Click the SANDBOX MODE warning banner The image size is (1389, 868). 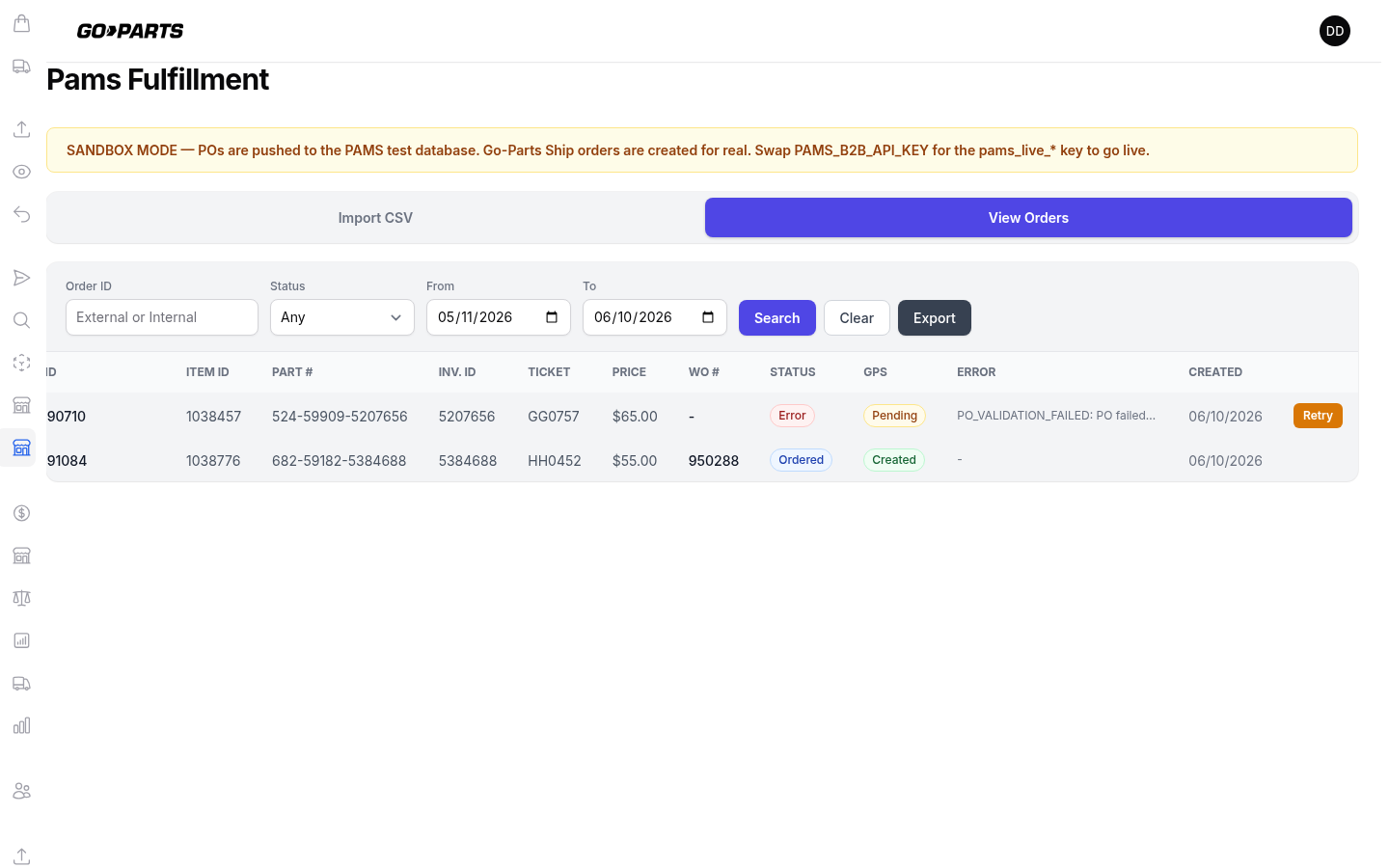tap(702, 150)
